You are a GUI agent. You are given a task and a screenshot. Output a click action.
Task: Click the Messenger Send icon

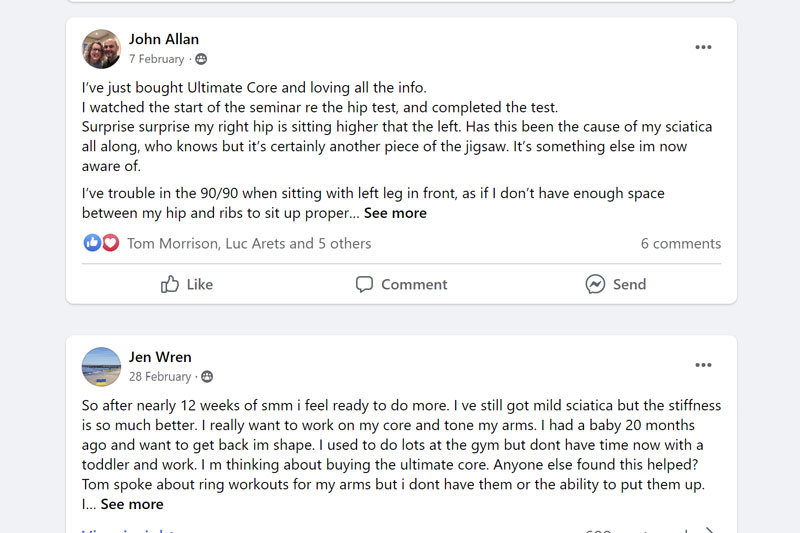[x=595, y=284]
